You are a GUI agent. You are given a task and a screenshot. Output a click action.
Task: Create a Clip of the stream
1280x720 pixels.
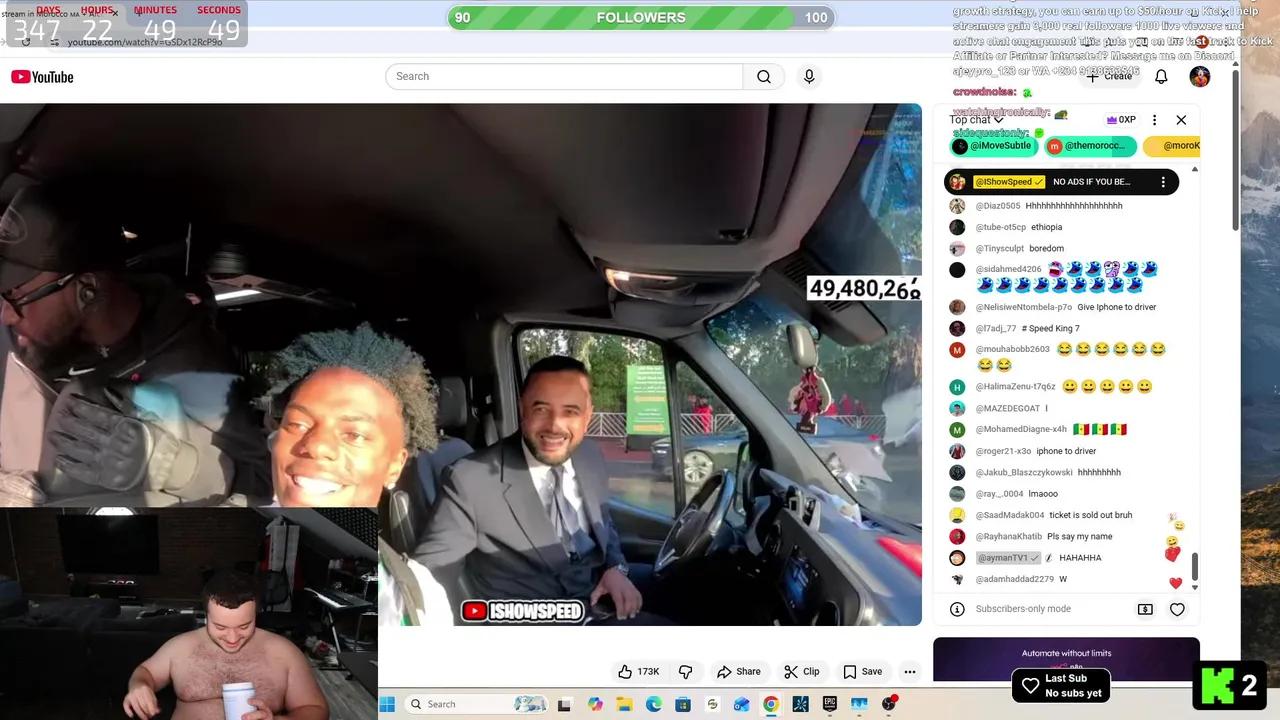[x=801, y=672]
